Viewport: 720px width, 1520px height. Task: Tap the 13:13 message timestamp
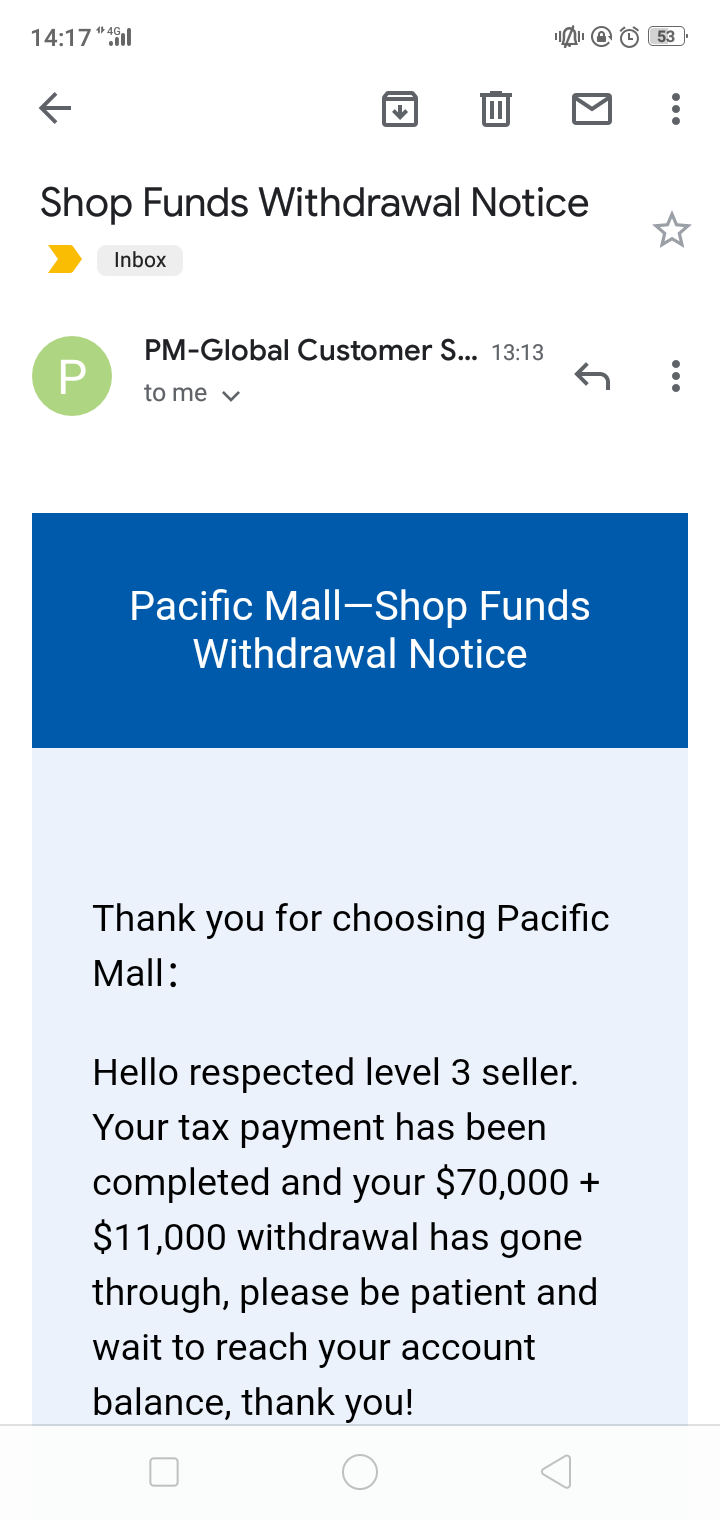pos(518,352)
